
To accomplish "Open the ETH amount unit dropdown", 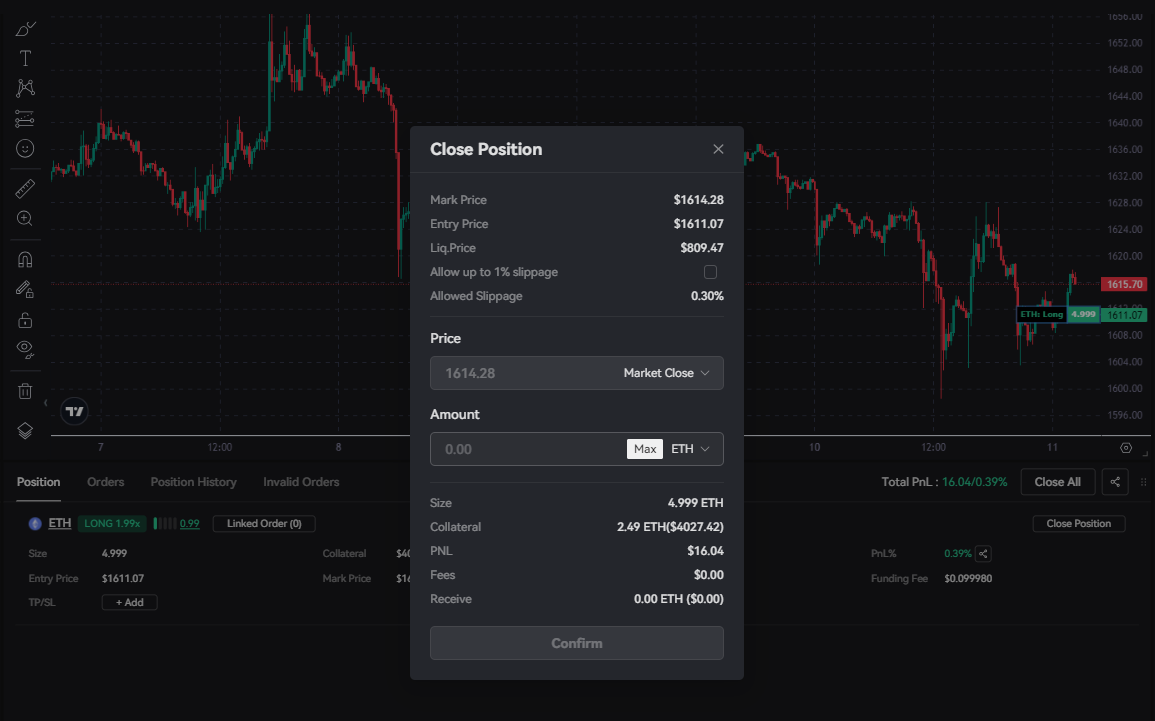I will pyautogui.click(x=690, y=449).
